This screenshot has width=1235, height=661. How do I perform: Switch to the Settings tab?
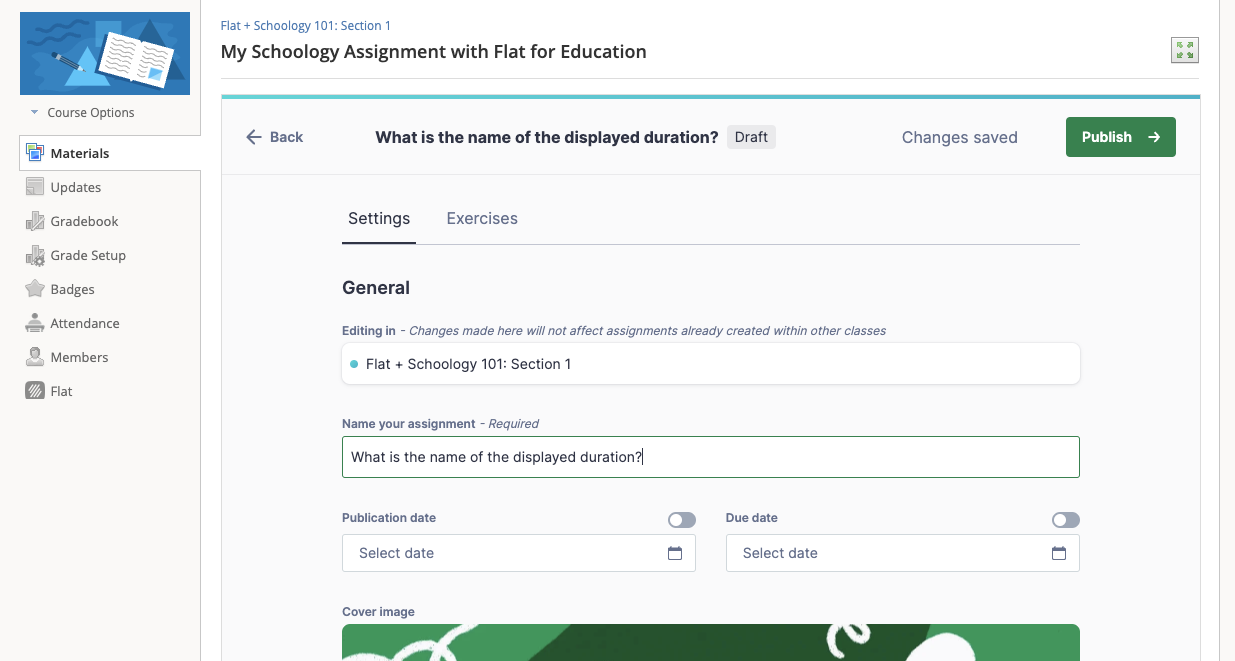coord(379,218)
